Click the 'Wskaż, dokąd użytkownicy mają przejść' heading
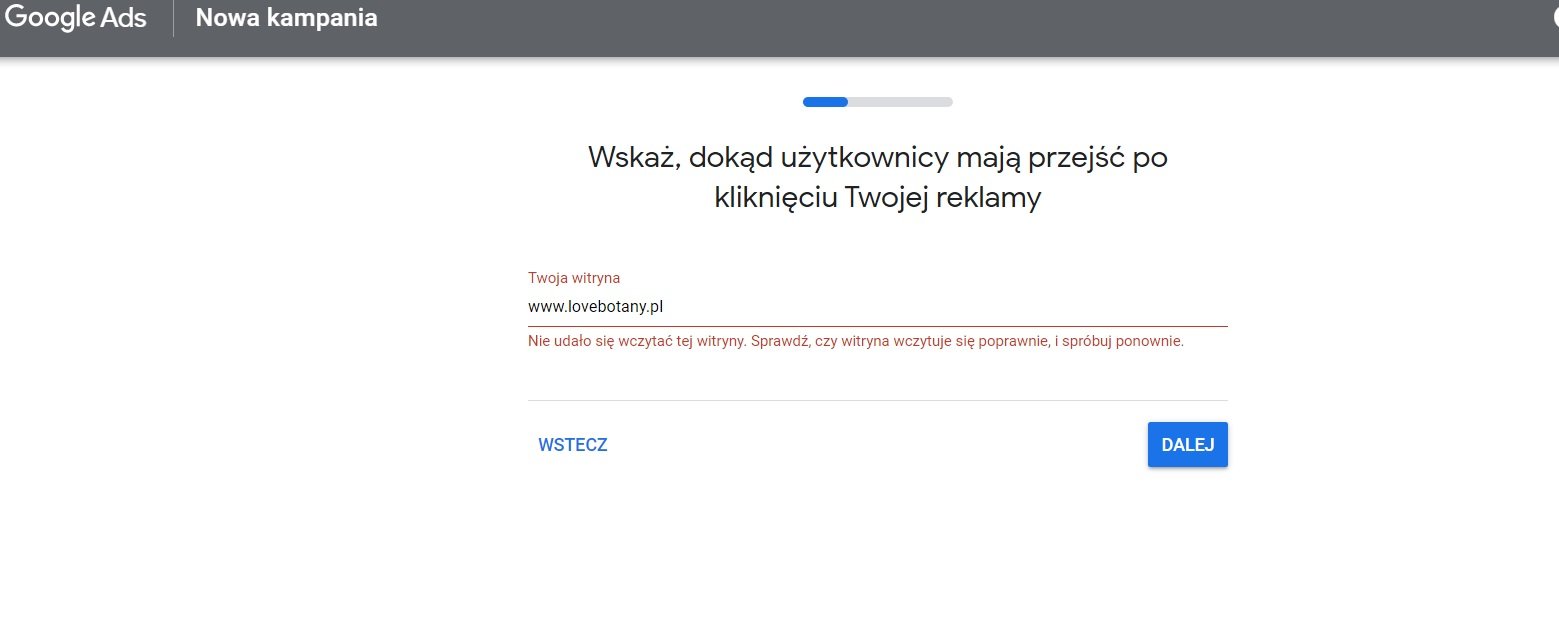 pyautogui.click(x=878, y=177)
